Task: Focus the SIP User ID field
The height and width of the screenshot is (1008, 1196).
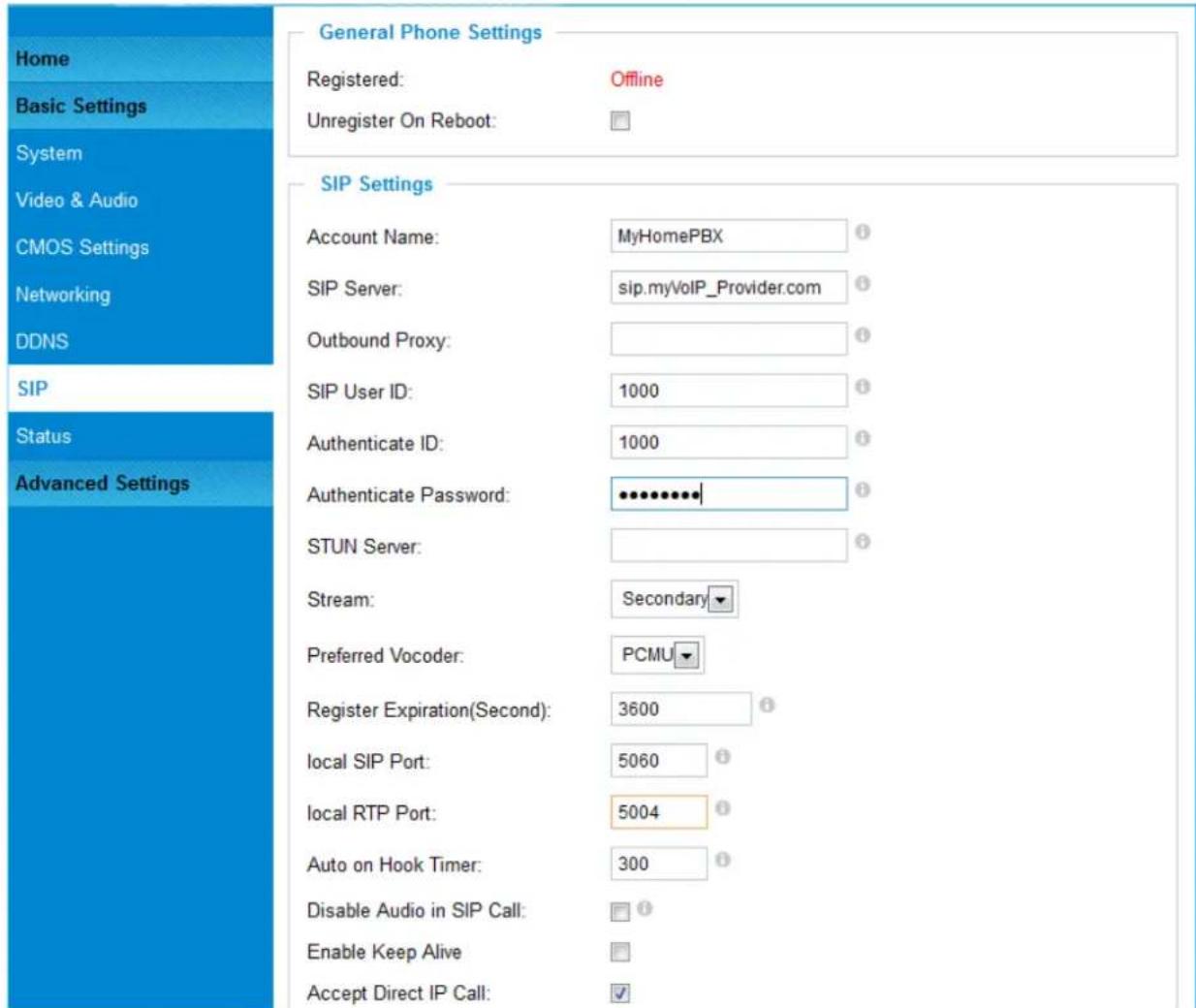Action: coord(729,391)
